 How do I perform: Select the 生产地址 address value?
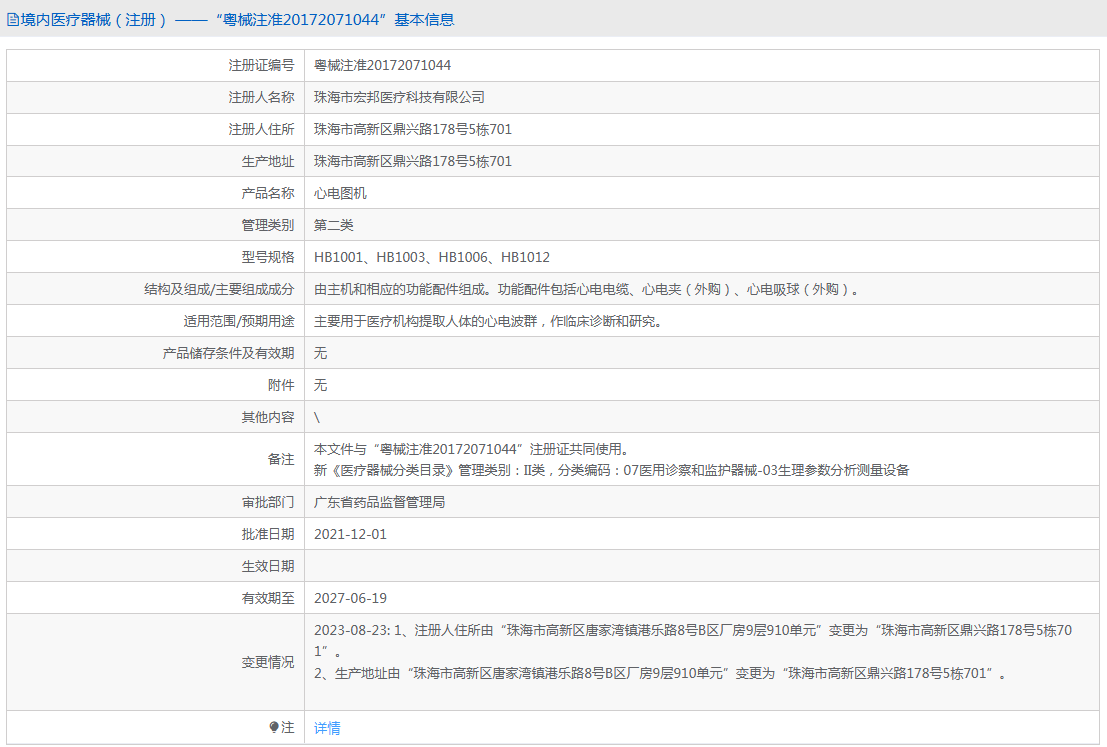click(x=413, y=161)
